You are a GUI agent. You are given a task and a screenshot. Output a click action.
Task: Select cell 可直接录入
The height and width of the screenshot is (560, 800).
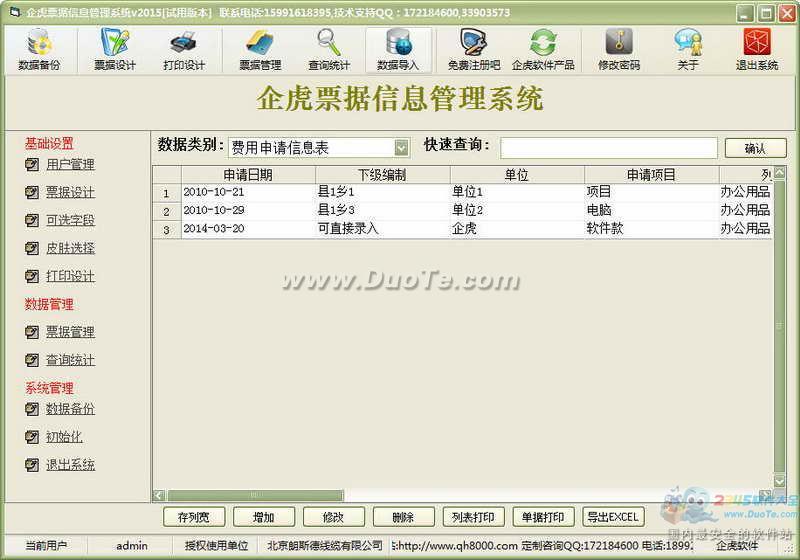383,229
